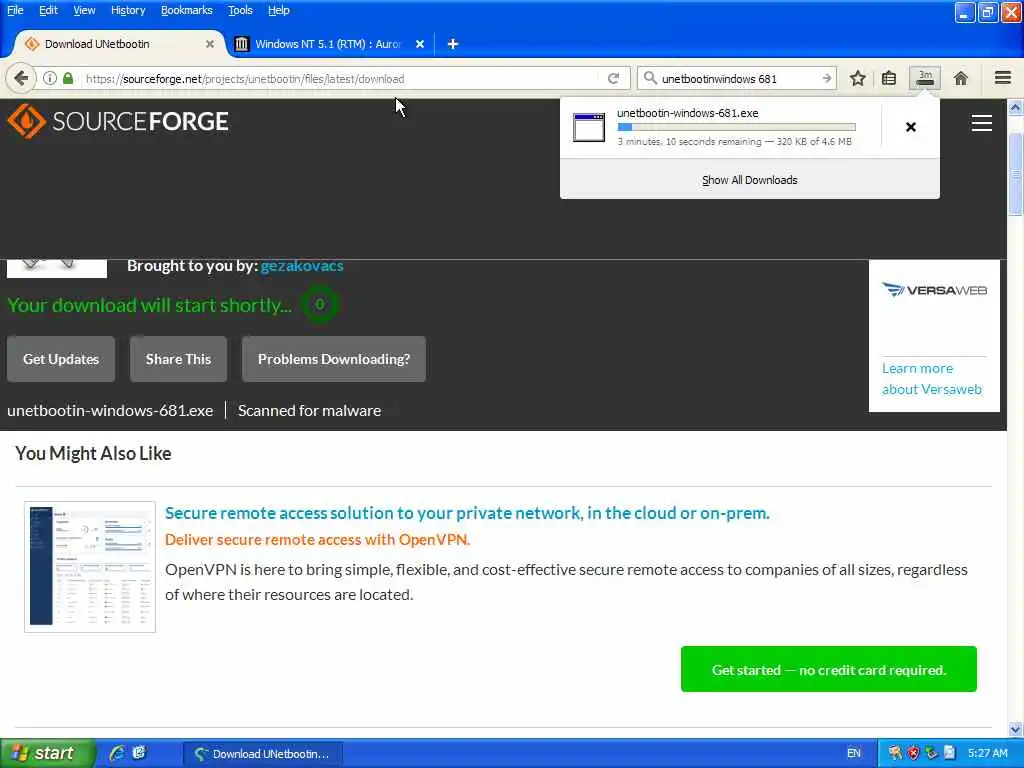Open SourceForge site hamburger menu
The image size is (1024, 768).
(x=982, y=123)
